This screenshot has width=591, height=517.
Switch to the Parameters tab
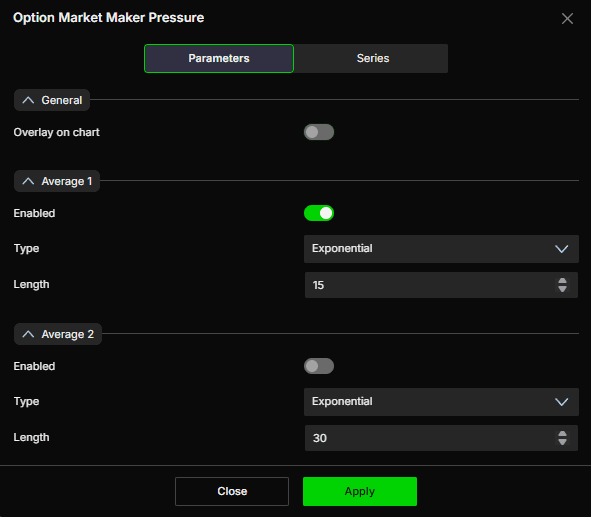(219, 58)
